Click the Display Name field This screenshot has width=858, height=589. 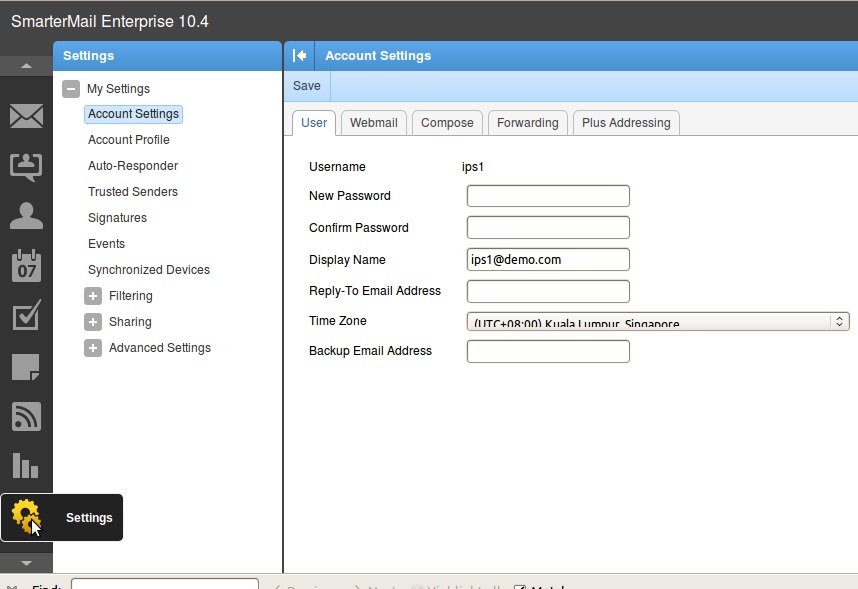(548, 259)
